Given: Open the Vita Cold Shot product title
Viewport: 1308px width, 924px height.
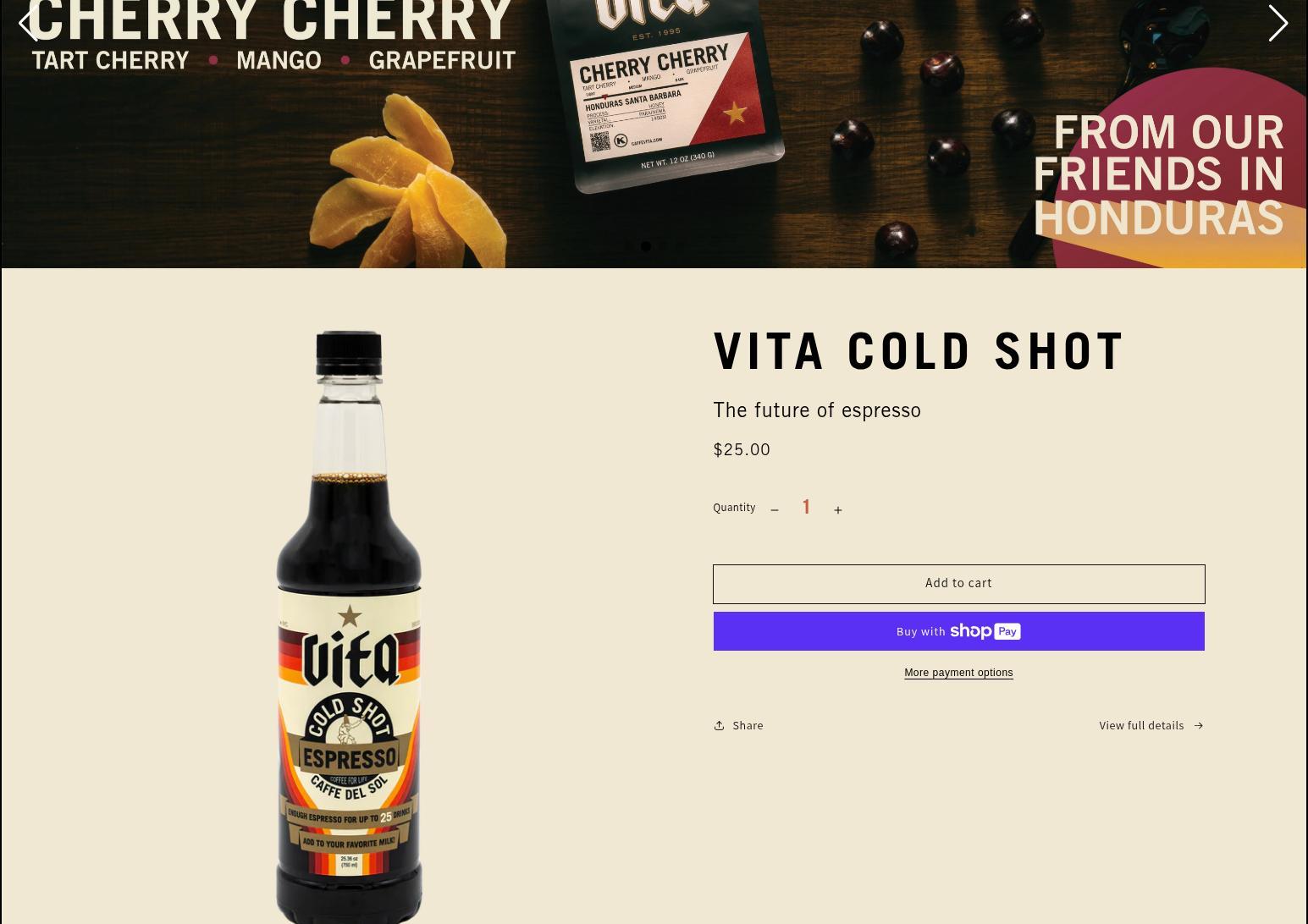Looking at the screenshot, I should pyautogui.click(x=919, y=351).
